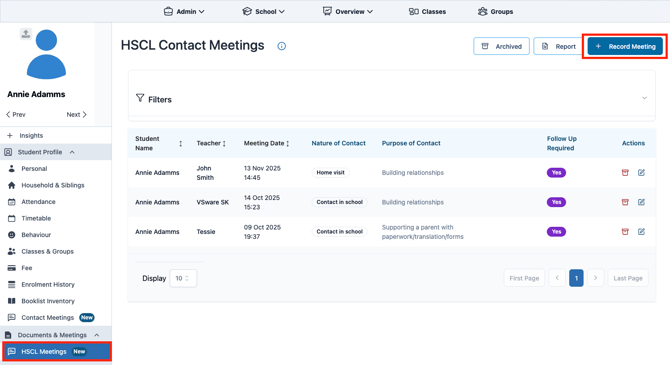This screenshot has height=365, width=670.
Task: Open Fee in the sidebar
Action: (x=26, y=268)
